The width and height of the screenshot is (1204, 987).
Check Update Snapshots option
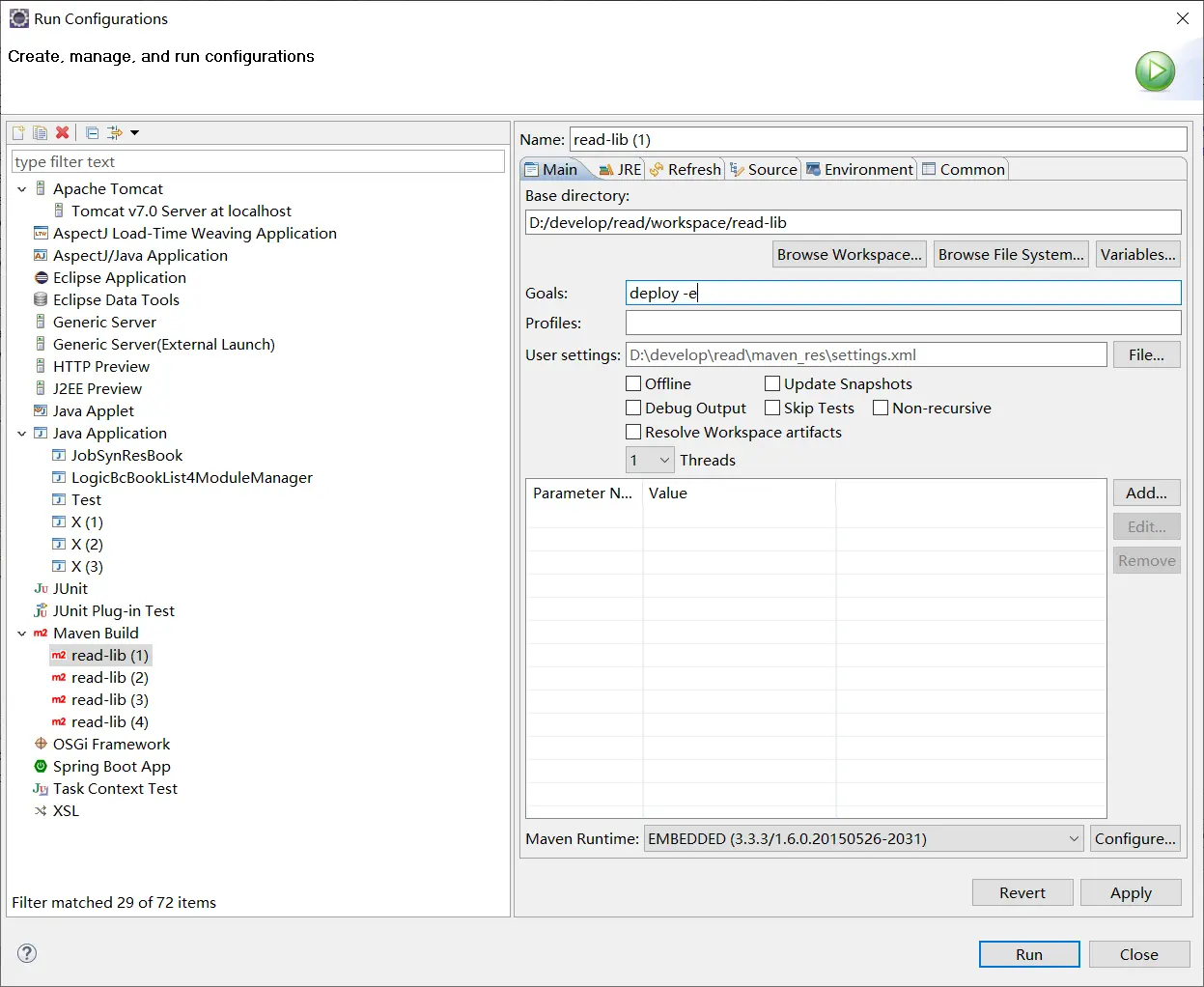[772, 383]
